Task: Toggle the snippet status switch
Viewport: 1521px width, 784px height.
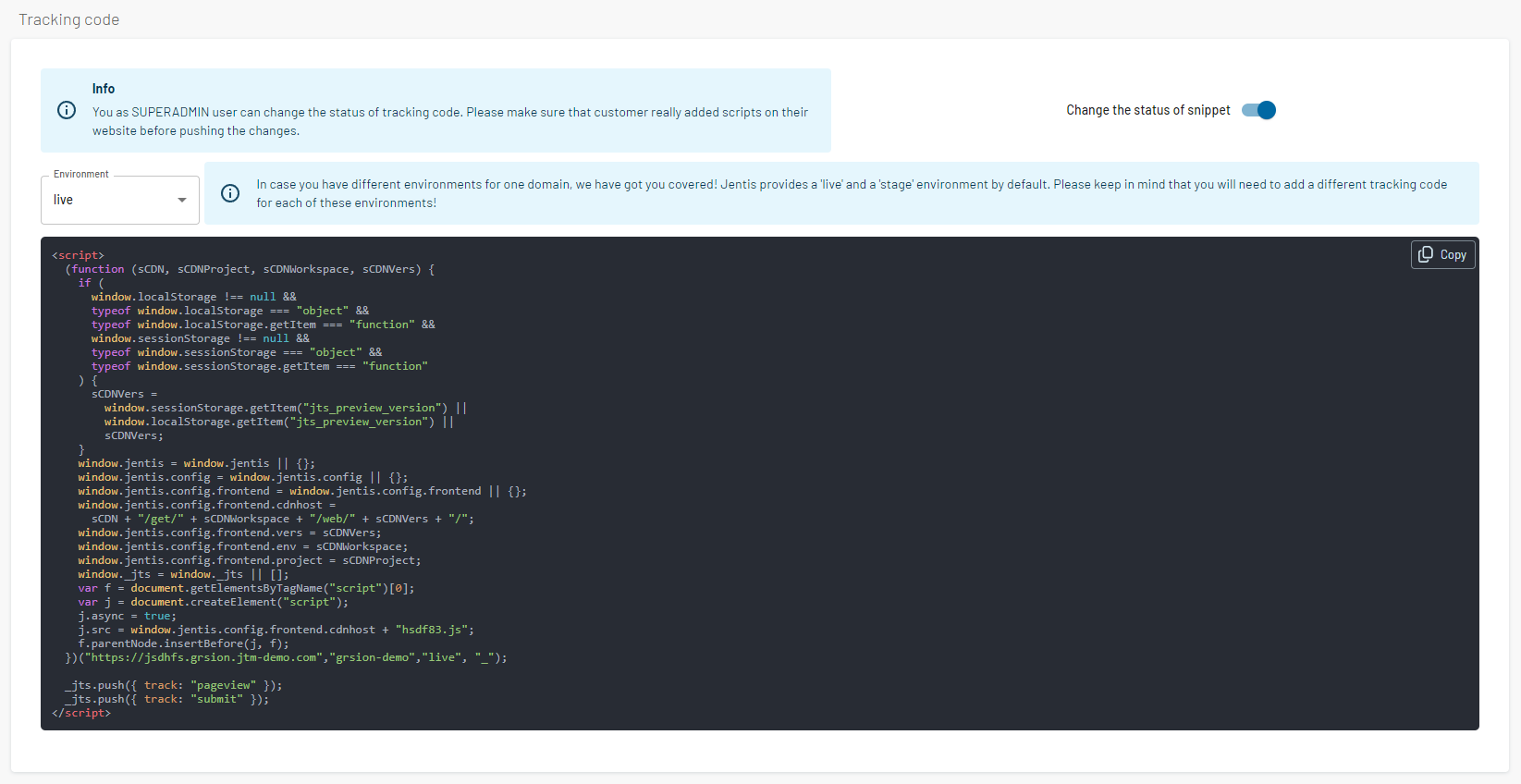Action: pos(1258,110)
